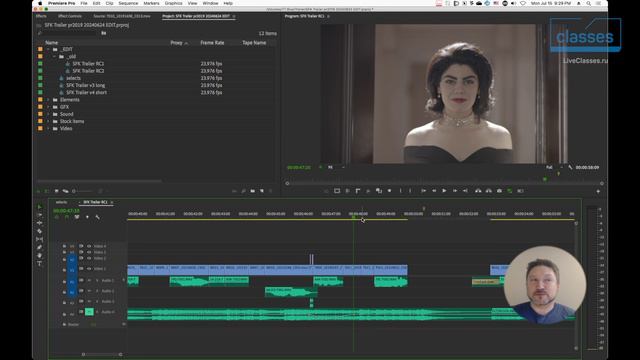The height and width of the screenshot is (360, 640).
Task: Toggle Linked Selection in the timeline header
Action: click(x=77, y=217)
